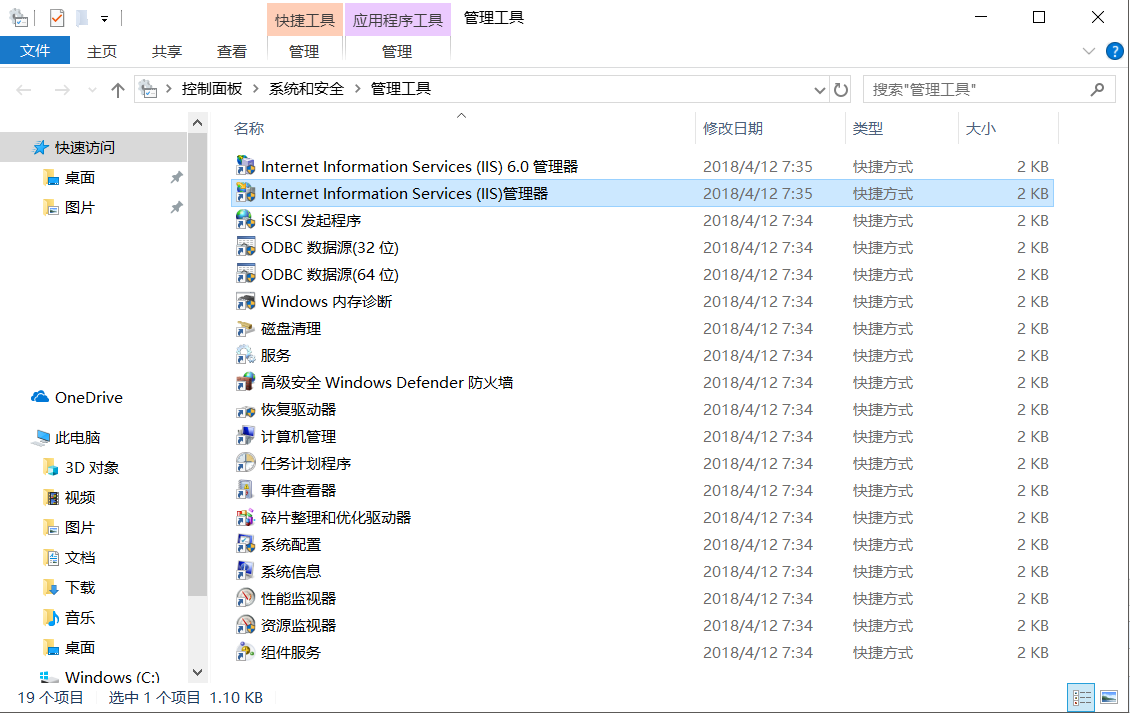The height and width of the screenshot is (713, 1130).
Task: Open the address bar history dropdown
Action: coord(819,90)
